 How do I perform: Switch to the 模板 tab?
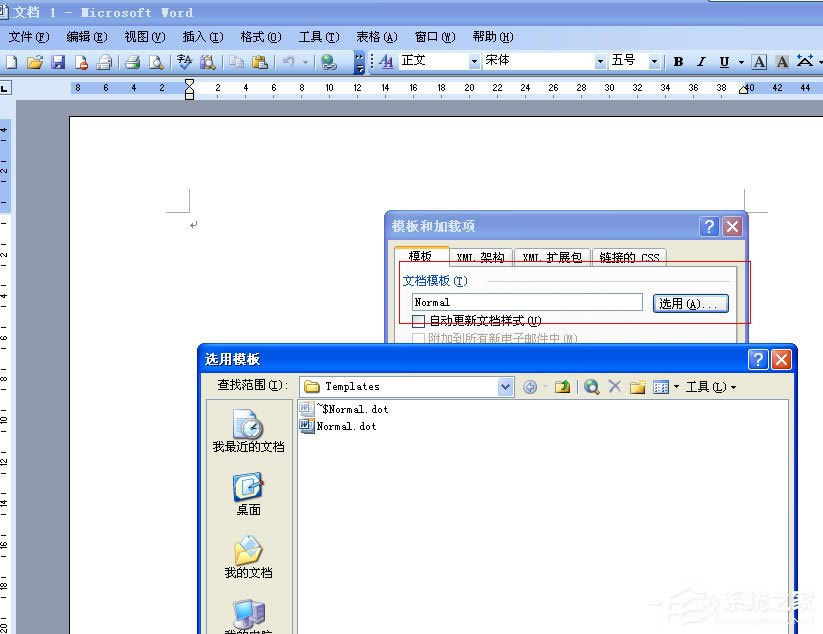click(421, 256)
